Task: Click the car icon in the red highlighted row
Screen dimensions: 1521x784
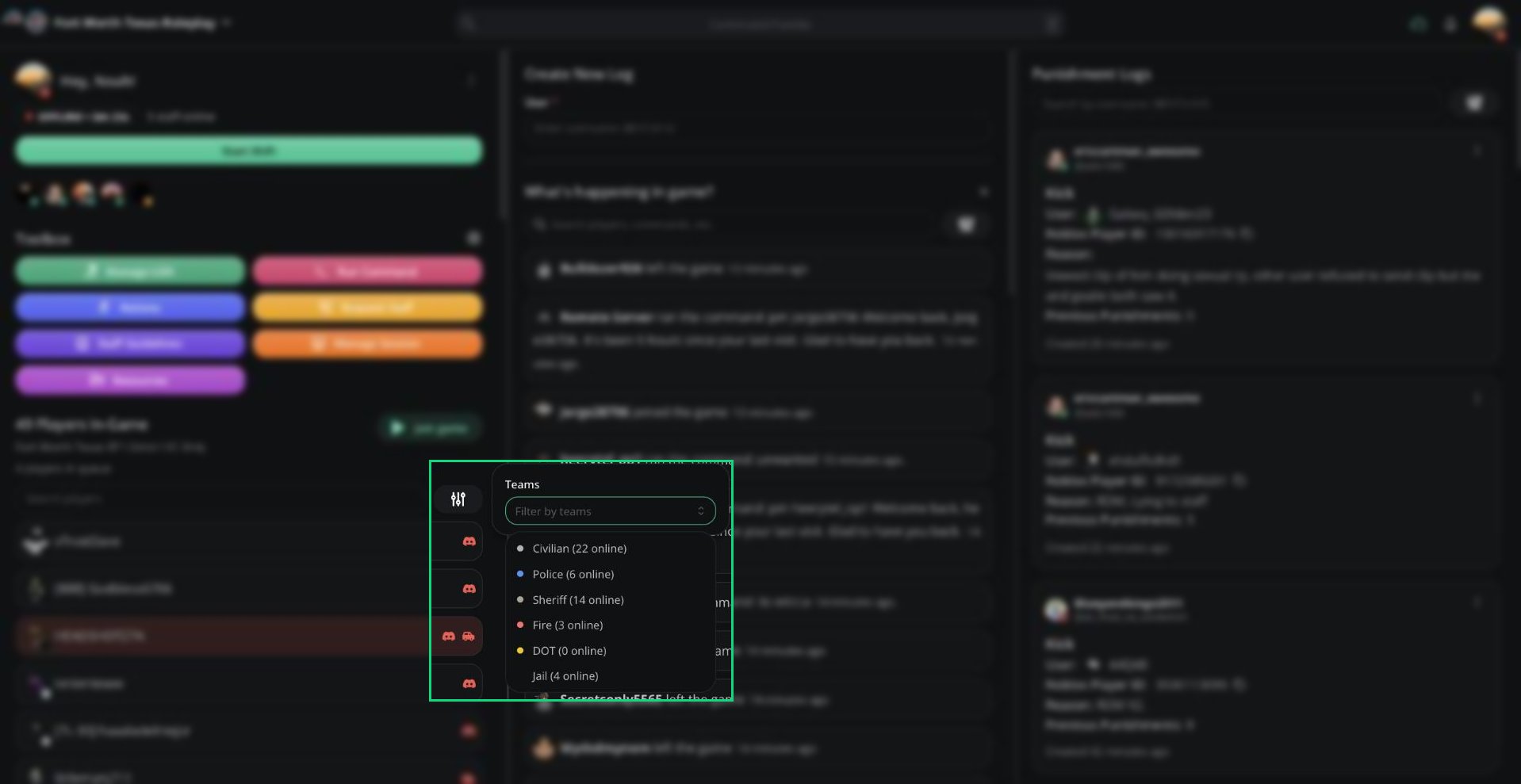Action: pyautogui.click(x=469, y=636)
